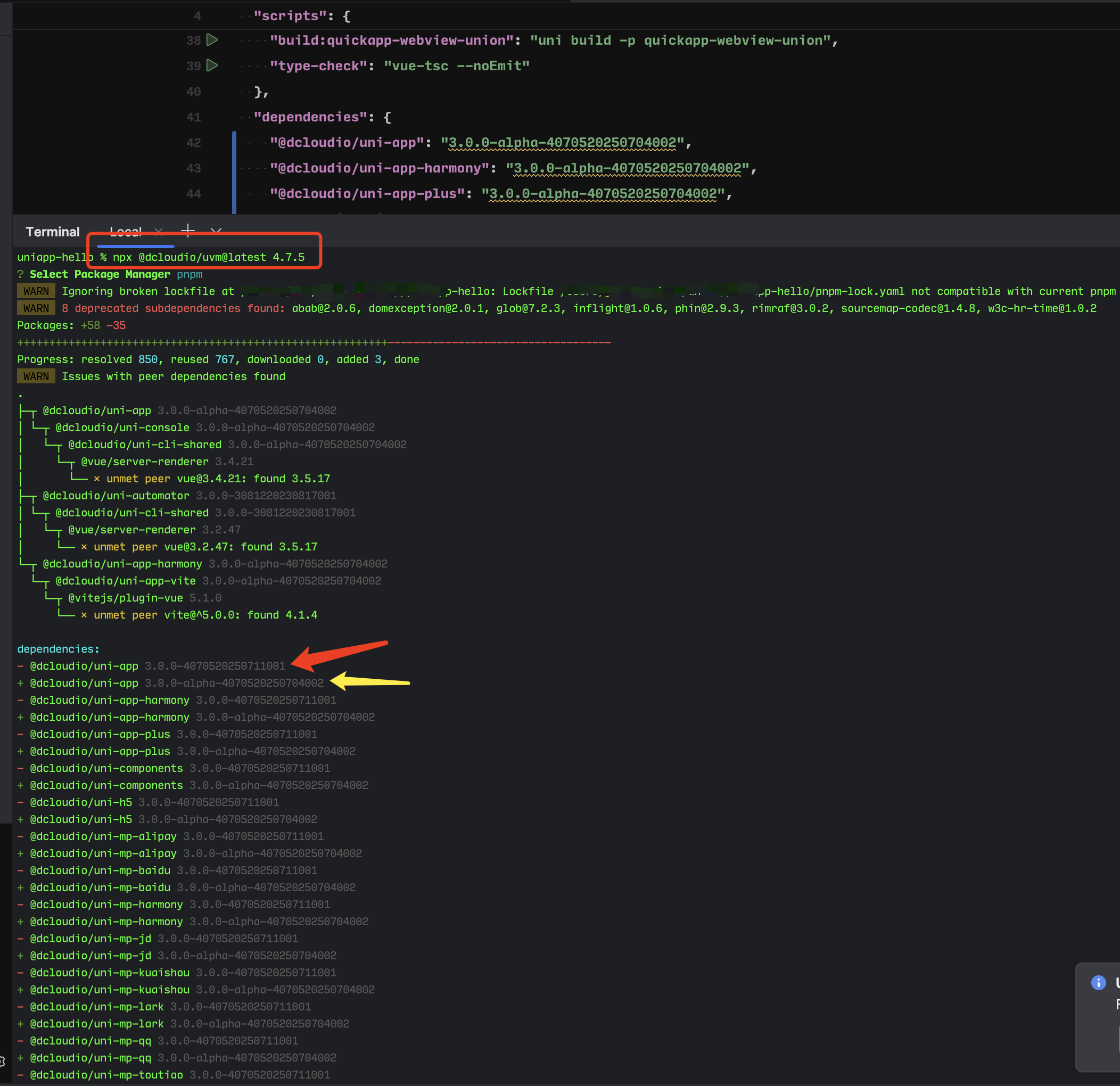Close the Local terminal tab

pyautogui.click(x=159, y=232)
